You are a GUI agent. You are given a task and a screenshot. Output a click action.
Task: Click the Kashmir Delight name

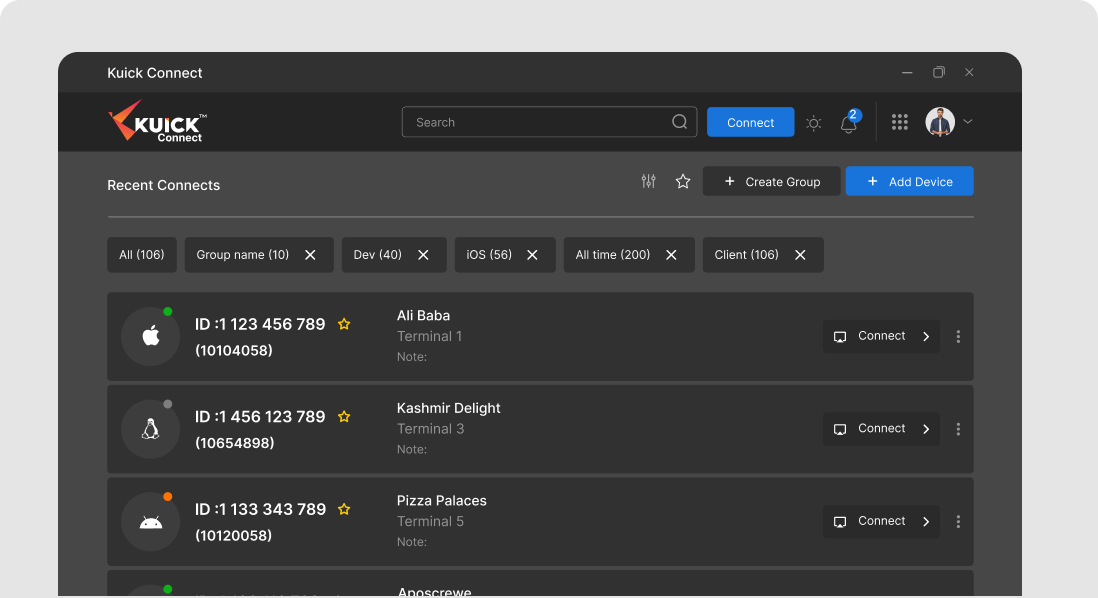(448, 408)
